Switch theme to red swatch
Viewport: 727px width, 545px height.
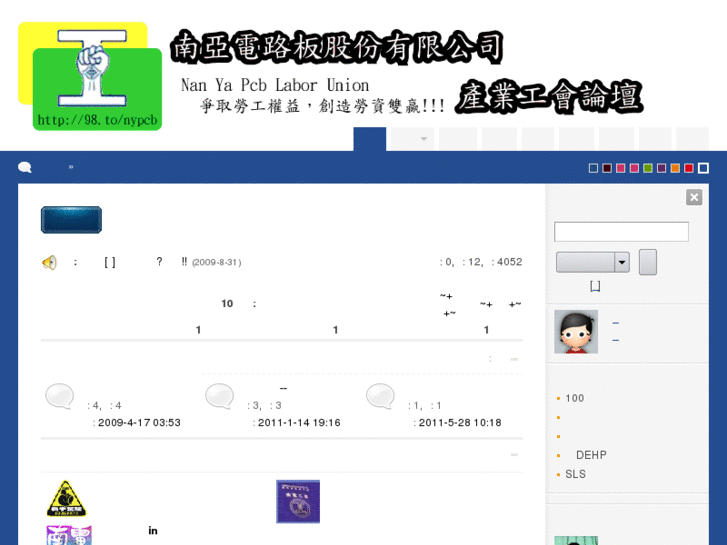coord(689,168)
